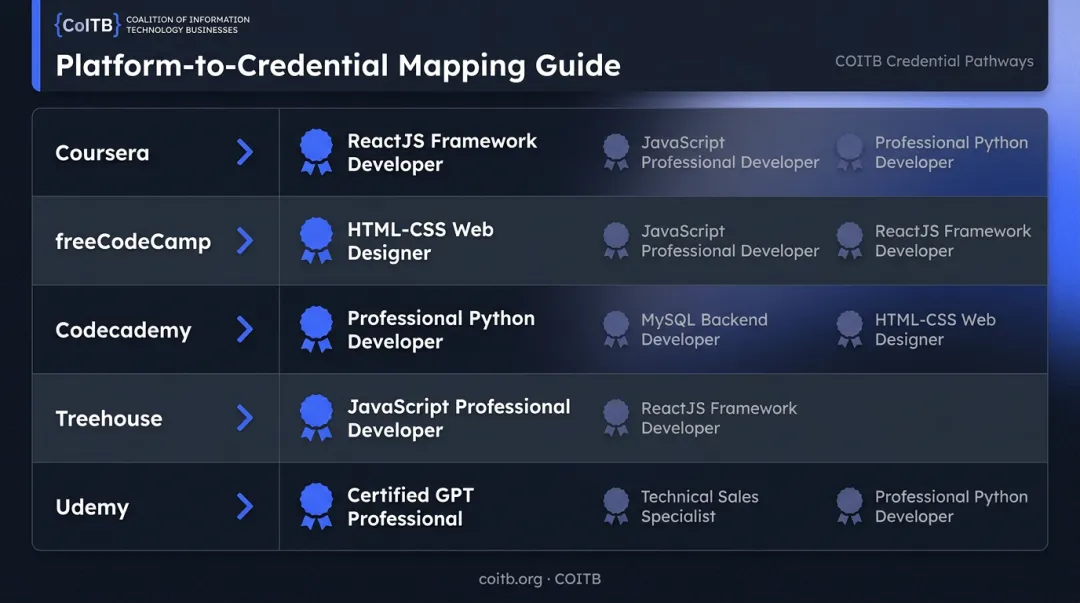This screenshot has width=1080, height=603.
Task: Select the blue badge beside HTML-CSS Web Designer in freeCodeCamp row
Action: click(x=316, y=241)
